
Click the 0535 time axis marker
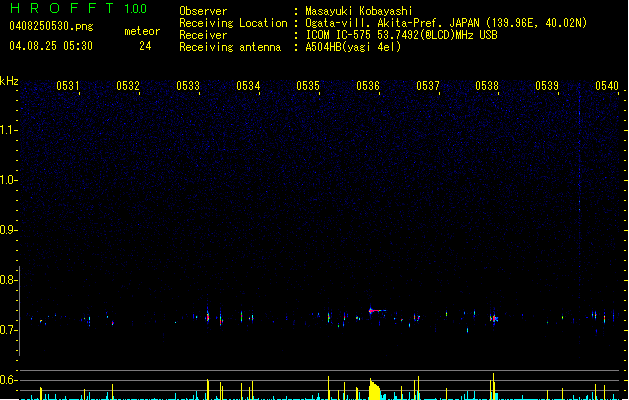click(308, 86)
